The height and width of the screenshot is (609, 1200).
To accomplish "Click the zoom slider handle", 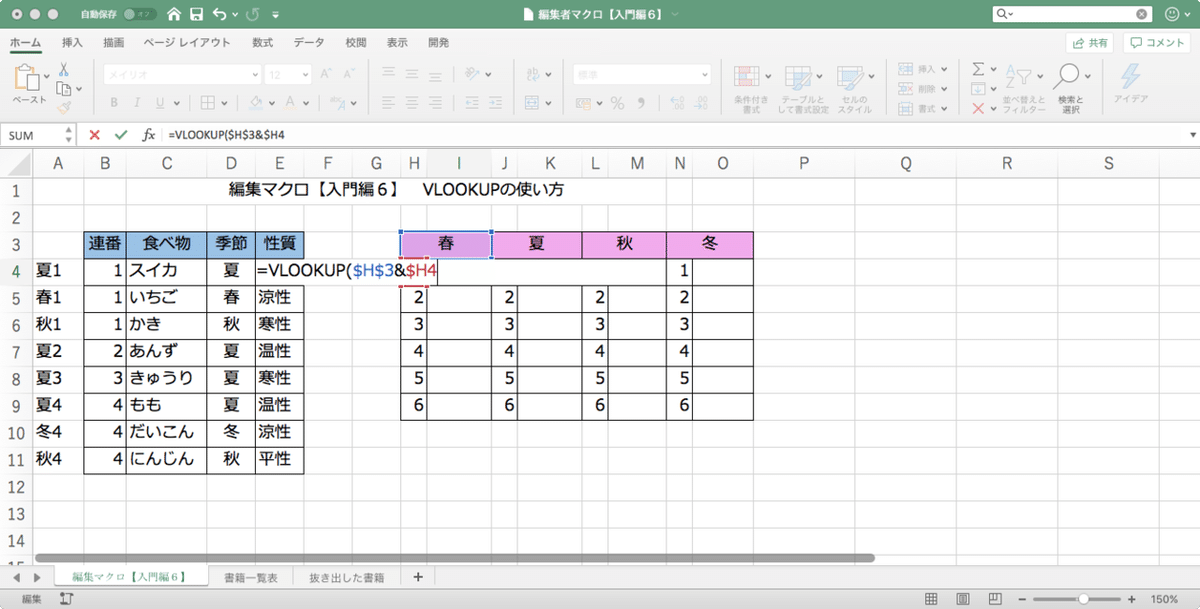I will [1084, 598].
